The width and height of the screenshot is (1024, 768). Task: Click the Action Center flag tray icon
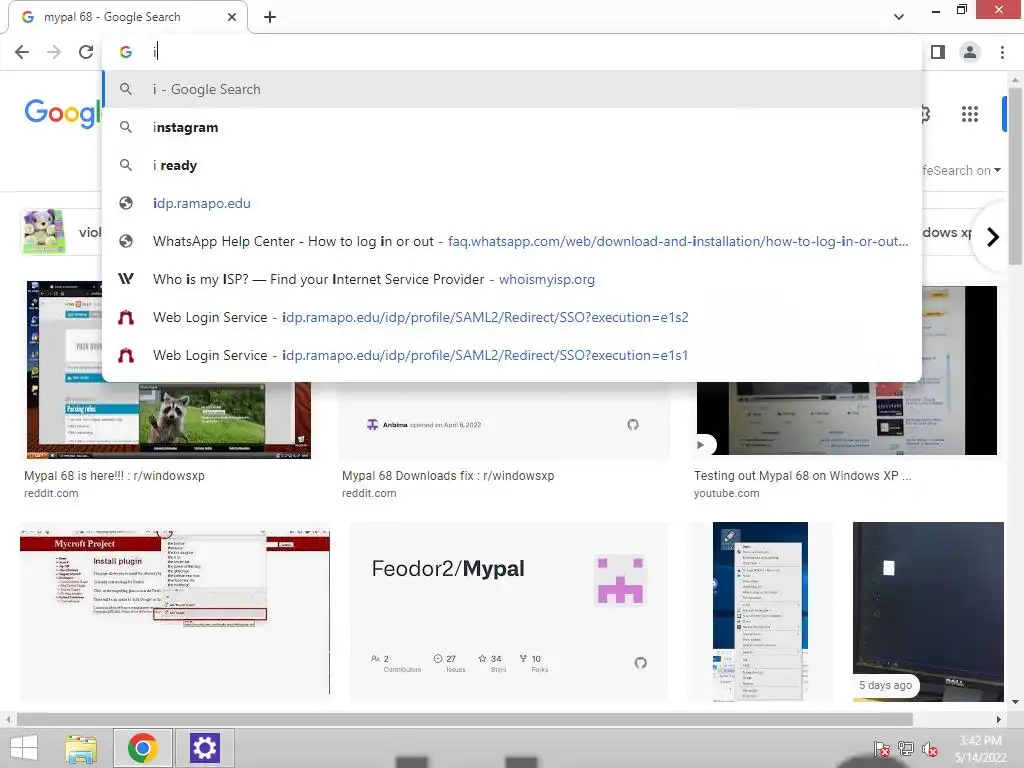point(881,749)
